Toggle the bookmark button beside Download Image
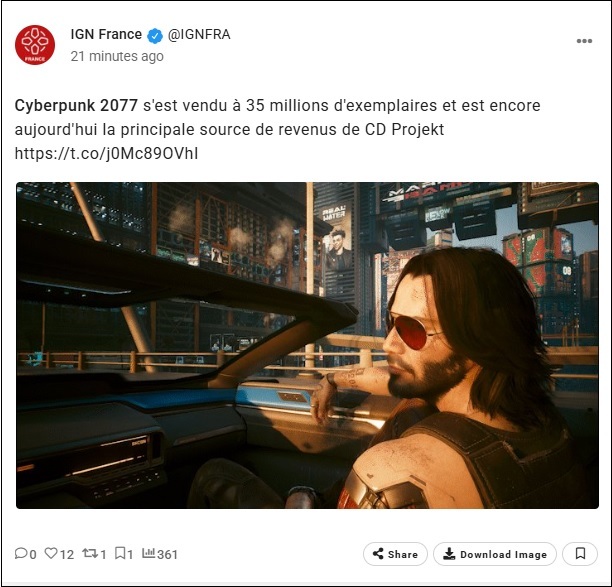The image size is (612, 587). pyautogui.click(x=580, y=554)
